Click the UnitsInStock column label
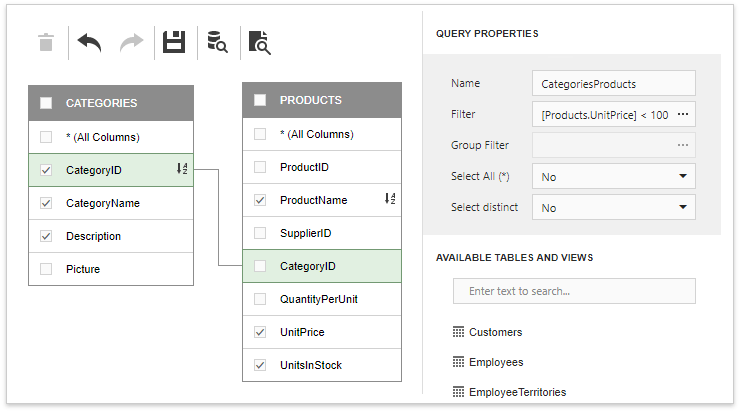 click(311, 365)
